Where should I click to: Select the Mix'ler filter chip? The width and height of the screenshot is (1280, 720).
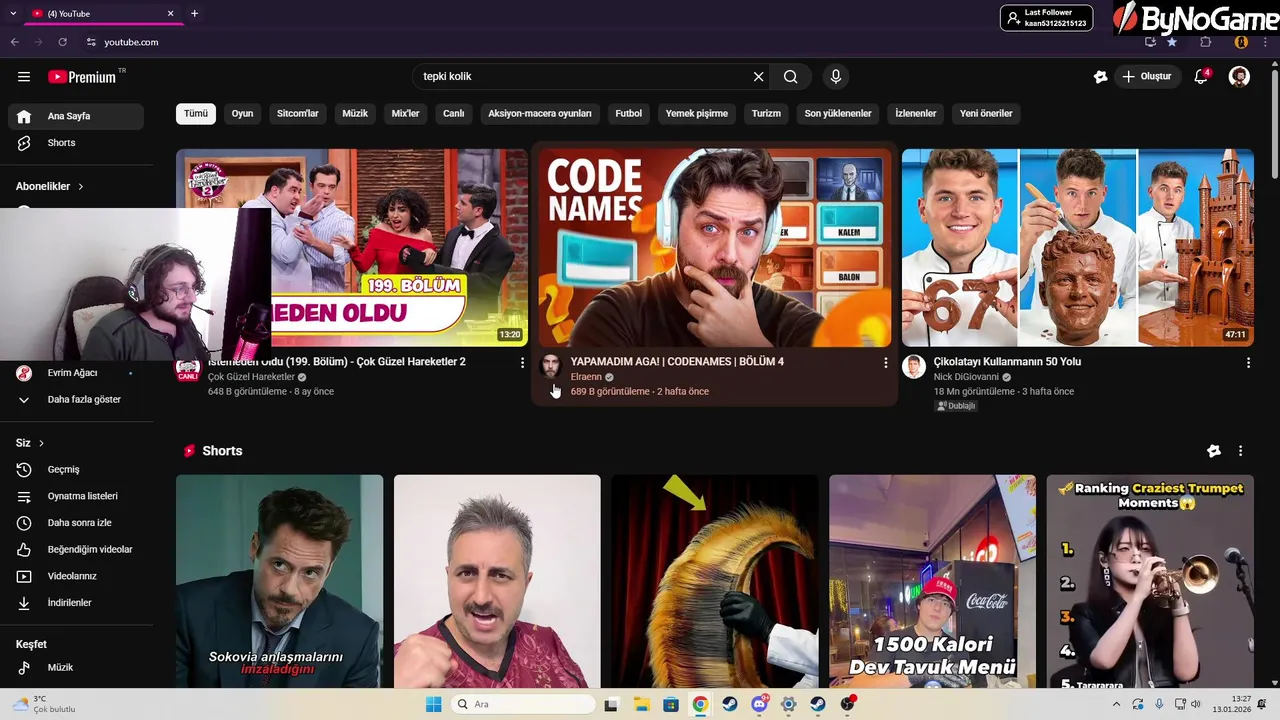pyautogui.click(x=405, y=113)
